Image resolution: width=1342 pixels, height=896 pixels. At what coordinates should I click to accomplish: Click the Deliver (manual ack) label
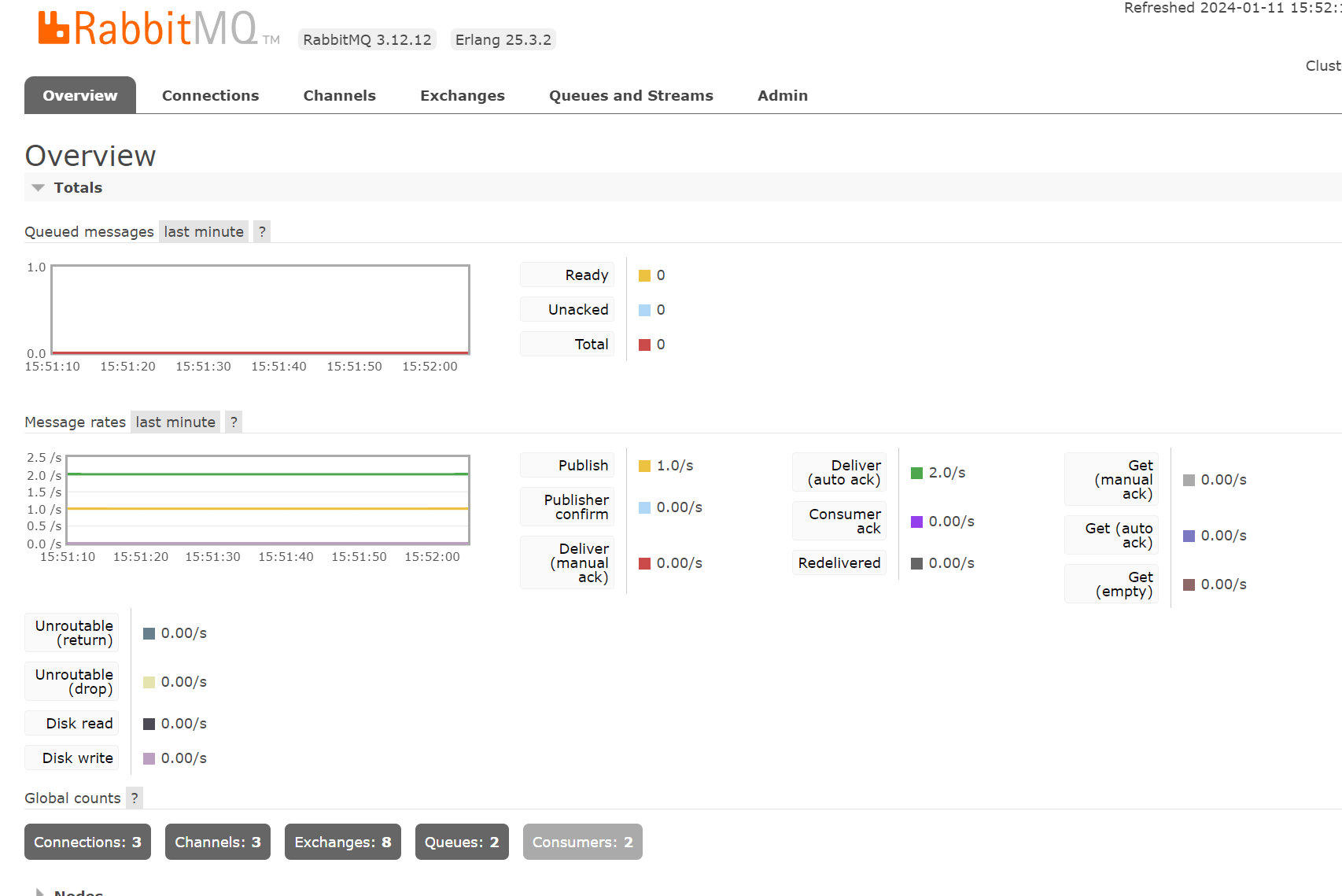pos(567,563)
